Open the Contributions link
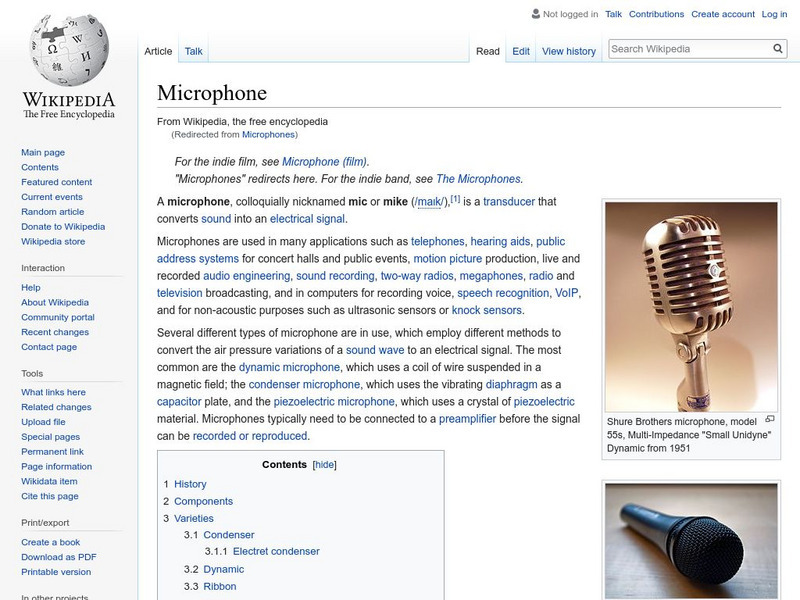Viewport: 800px width, 600px height. (656, 14)
